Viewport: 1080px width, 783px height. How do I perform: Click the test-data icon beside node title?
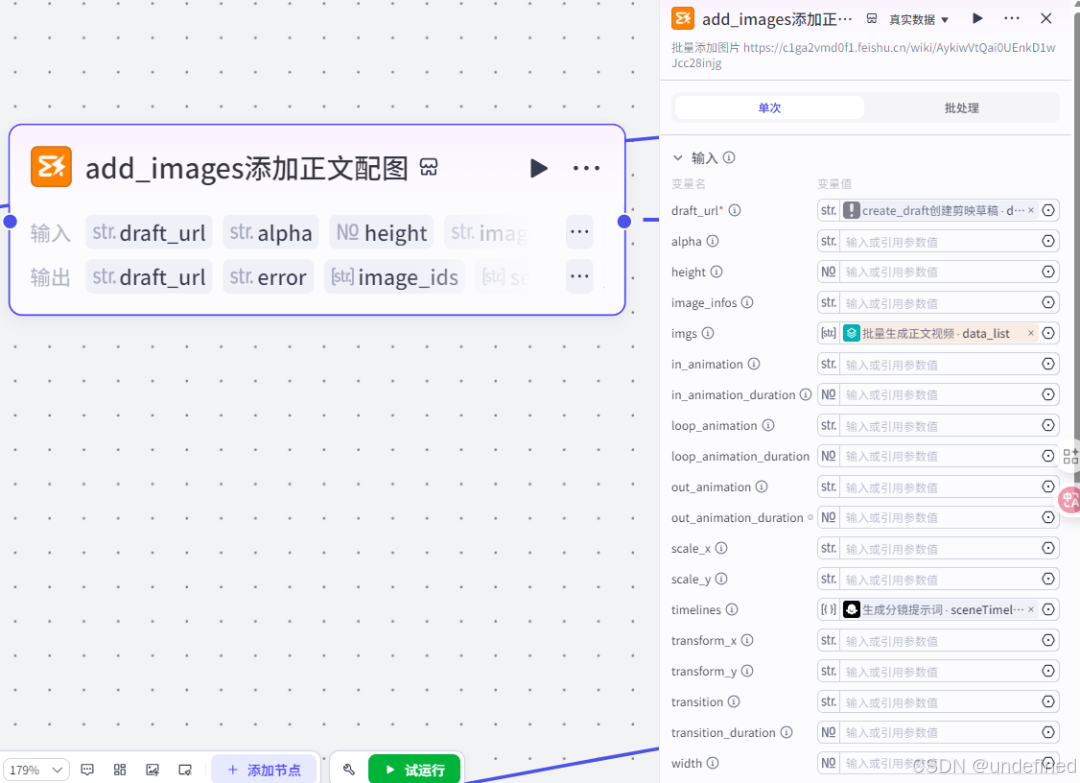coord(428,167)
